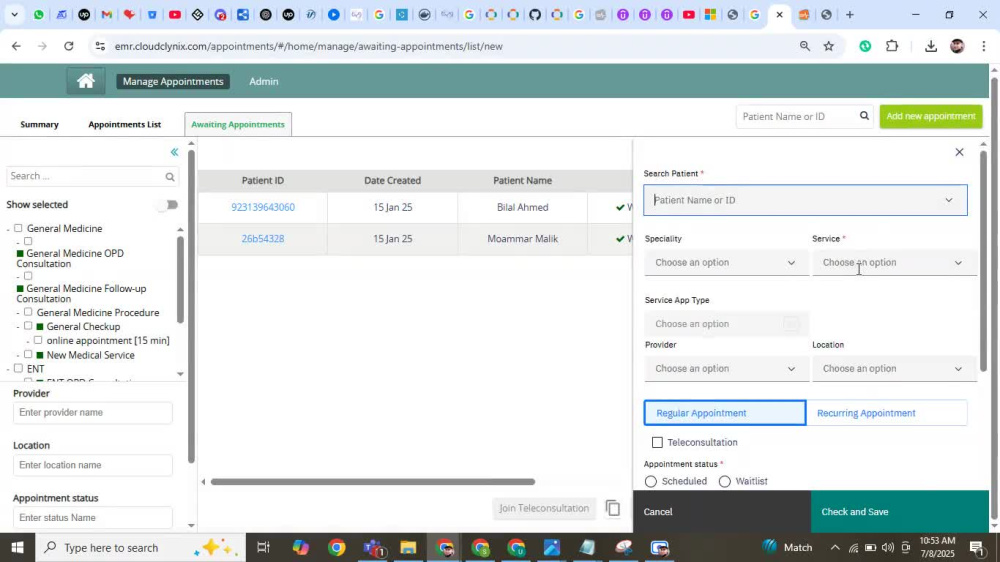The height and width of the screenshot is (562, 1000).
Task: Select the Scheduled radio button
Action: tap(651, 482)
